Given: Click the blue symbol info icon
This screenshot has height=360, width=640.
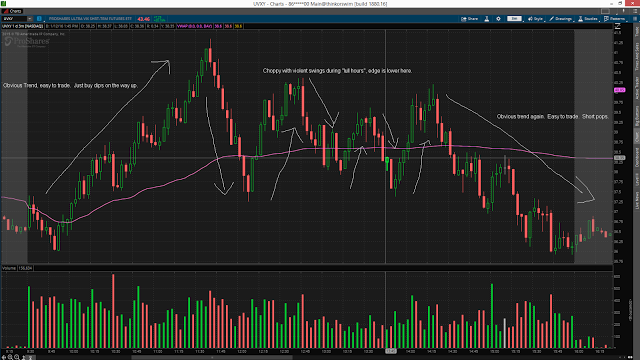Looking at the screenshot, I should click(39, 19).
